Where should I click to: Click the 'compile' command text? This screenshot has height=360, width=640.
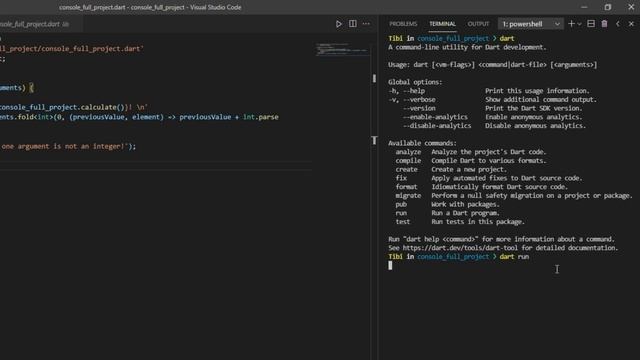(x=408, y=161)
